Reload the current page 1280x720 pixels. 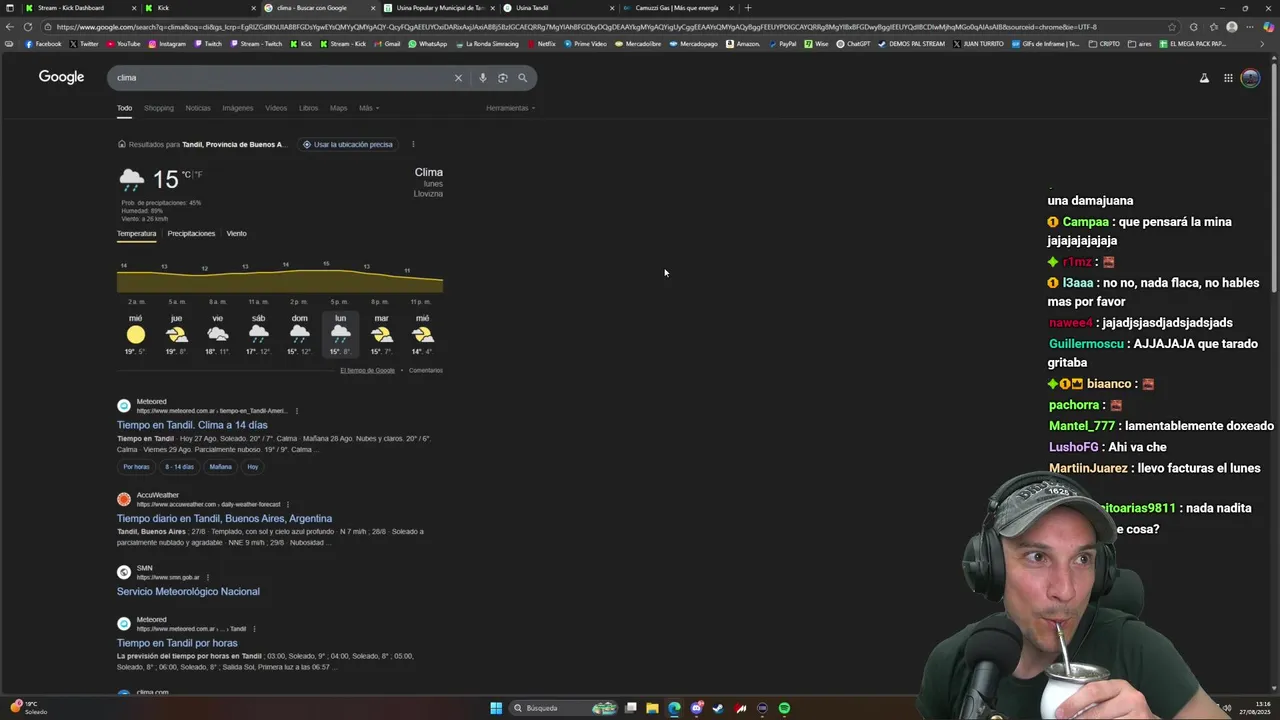click(x=27, y=27)
